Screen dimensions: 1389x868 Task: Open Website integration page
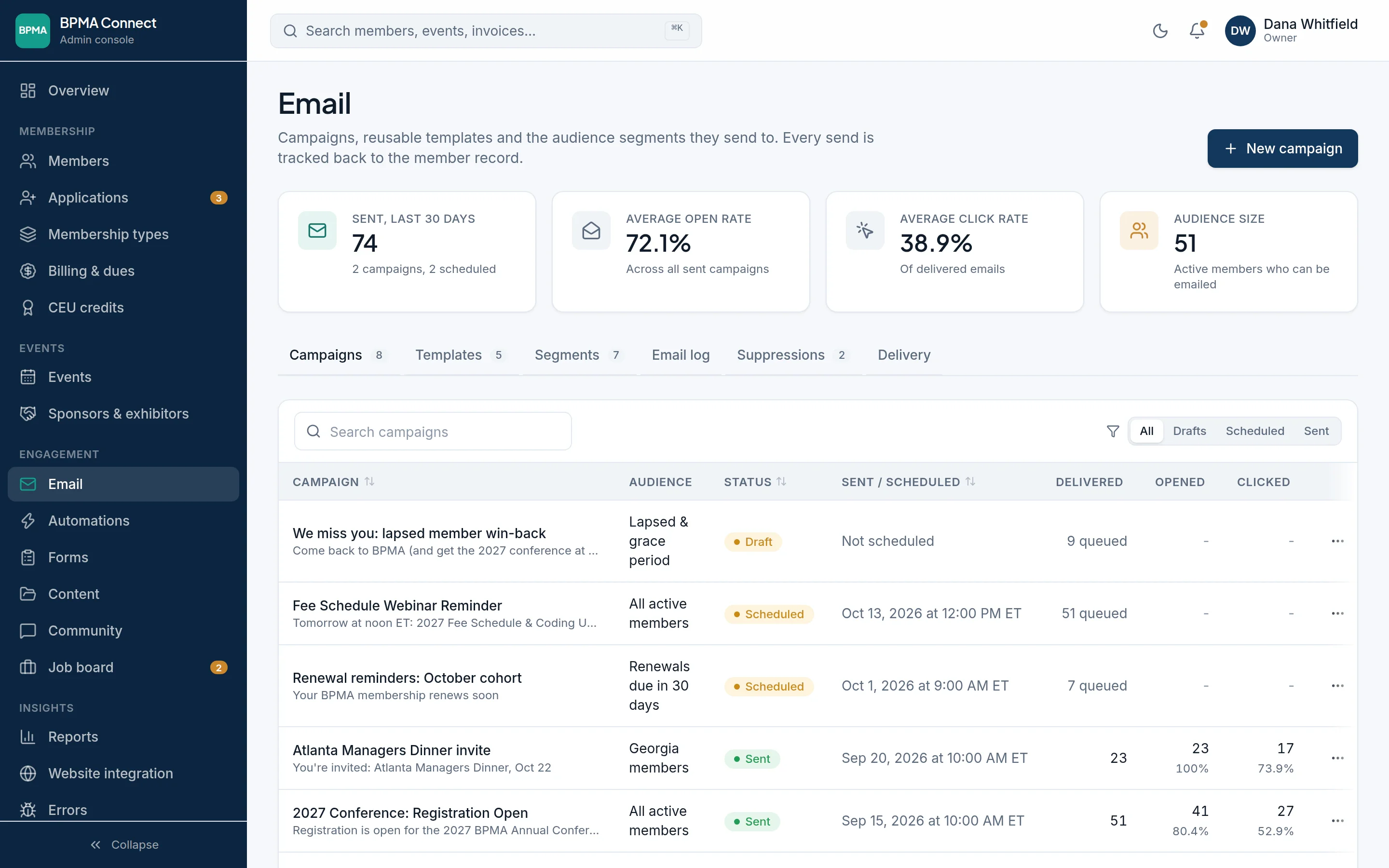coord(123,773)
